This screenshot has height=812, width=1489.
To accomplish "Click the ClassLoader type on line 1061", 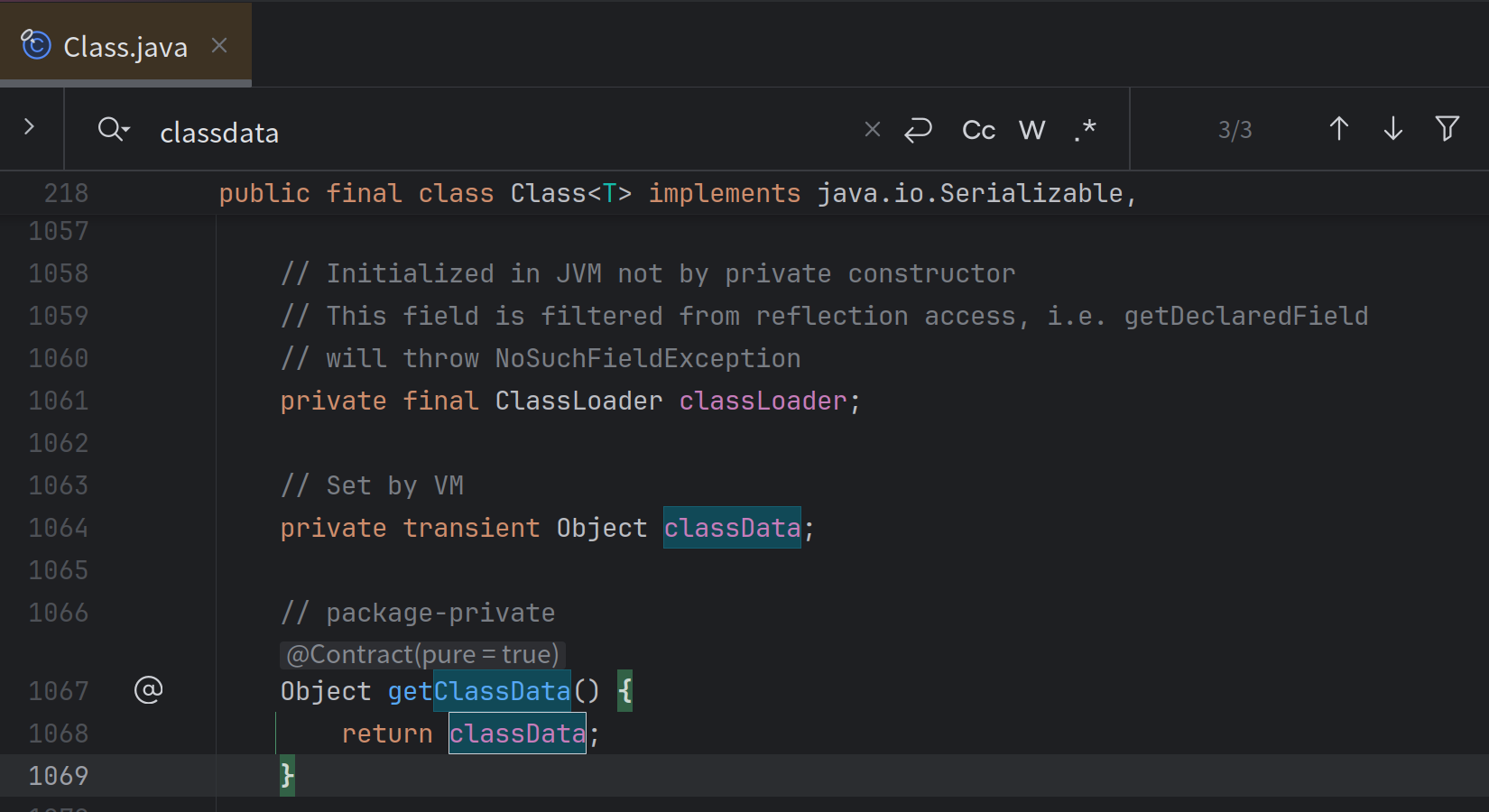I will pos(578,401).
